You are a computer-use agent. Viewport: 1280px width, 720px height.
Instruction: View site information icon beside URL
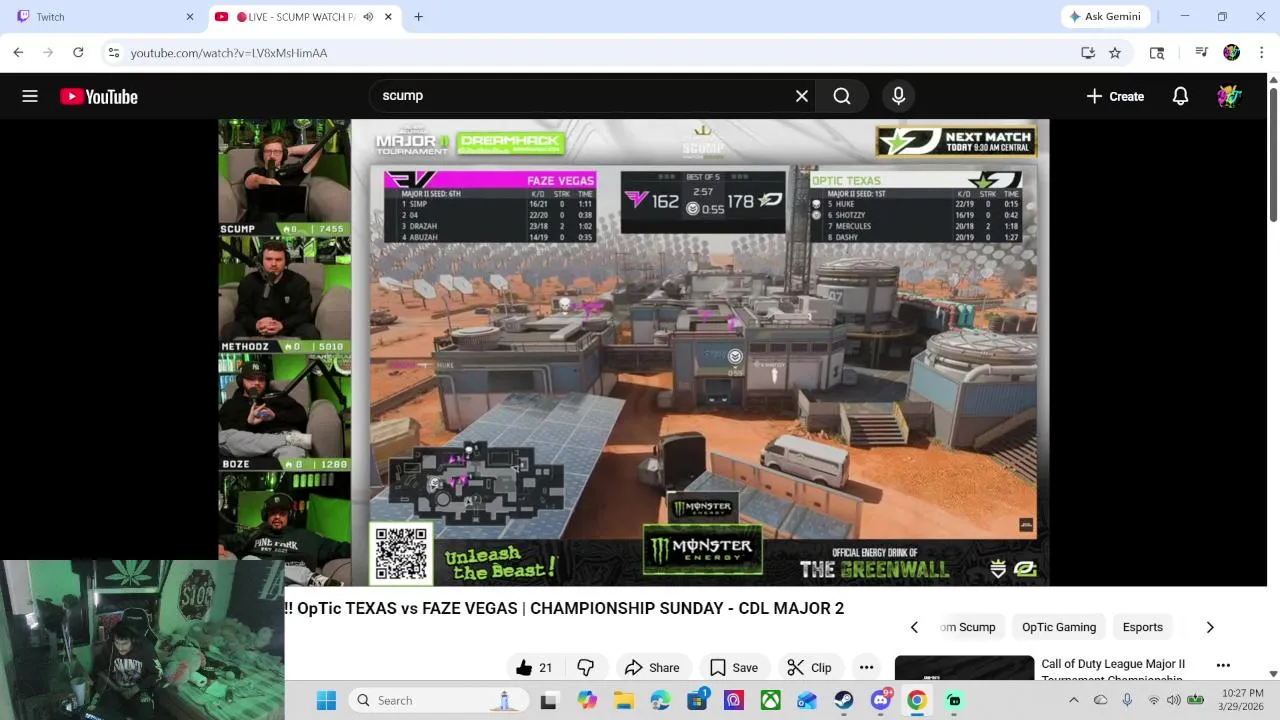(x=114, y=53)
